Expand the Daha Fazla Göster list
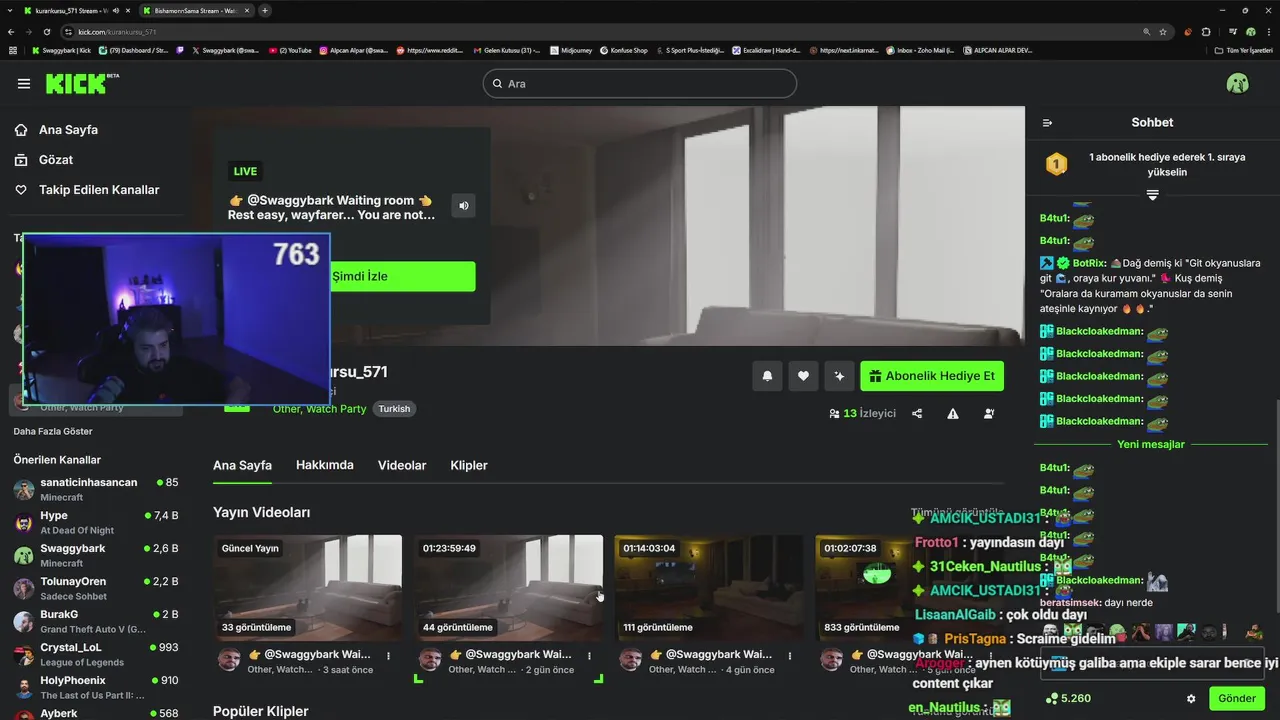This screenshot has width=1280, height=720. pyautogui.click(x=53, y=431)
